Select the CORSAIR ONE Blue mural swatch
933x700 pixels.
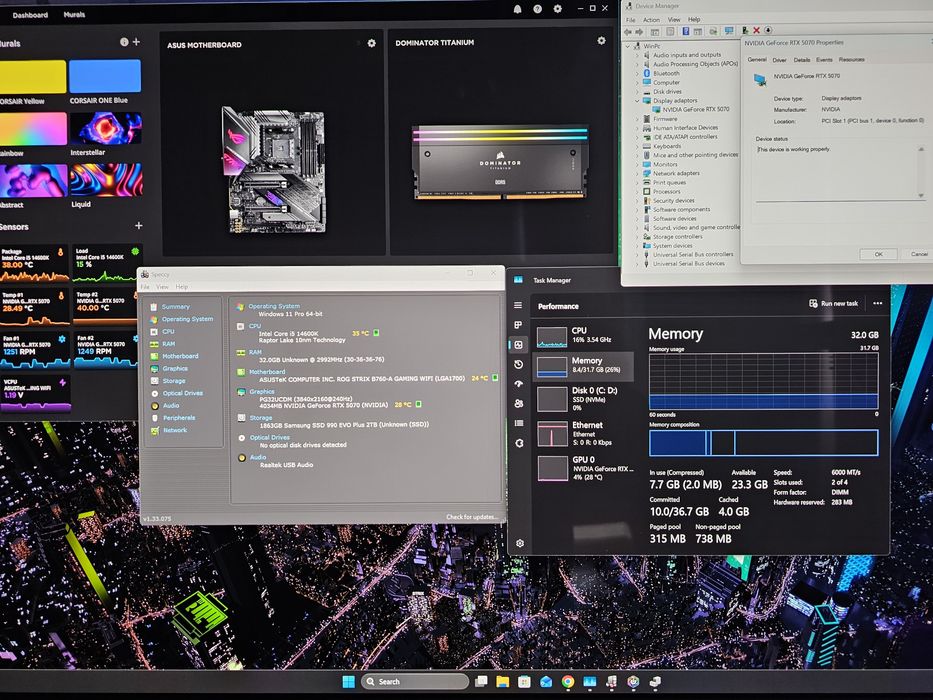click(105, 76)
